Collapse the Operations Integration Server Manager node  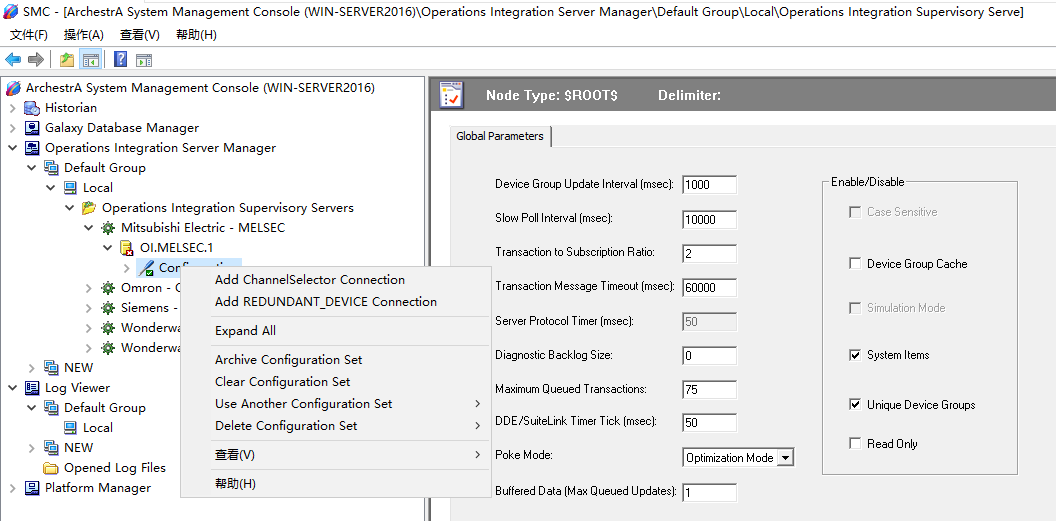(12, 148)
